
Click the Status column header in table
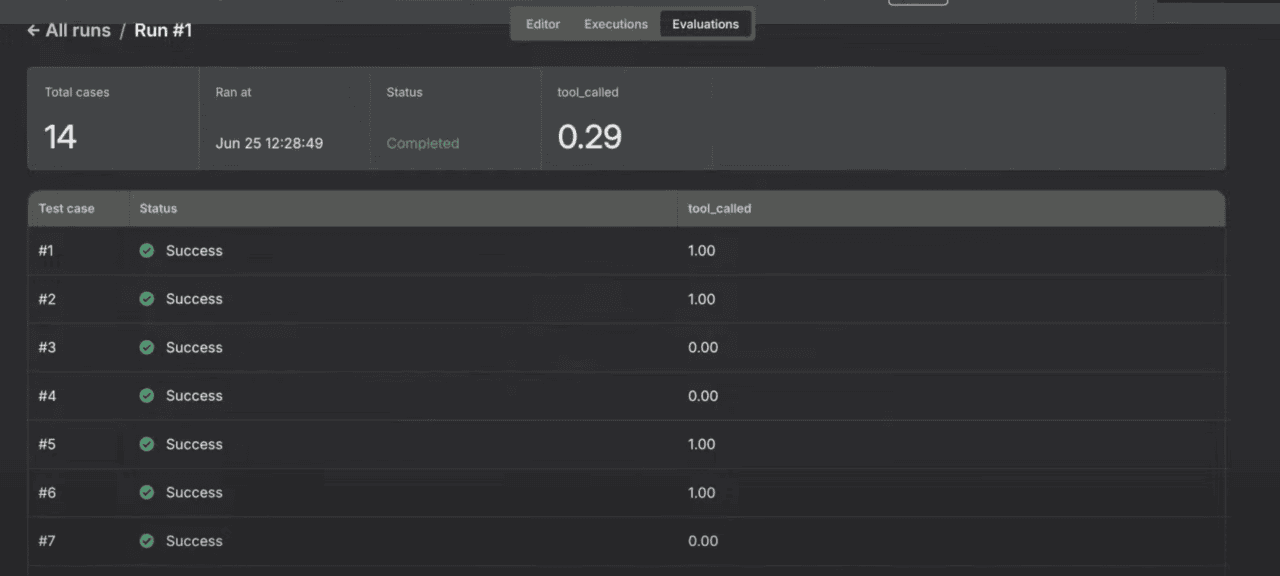point(158,209)
